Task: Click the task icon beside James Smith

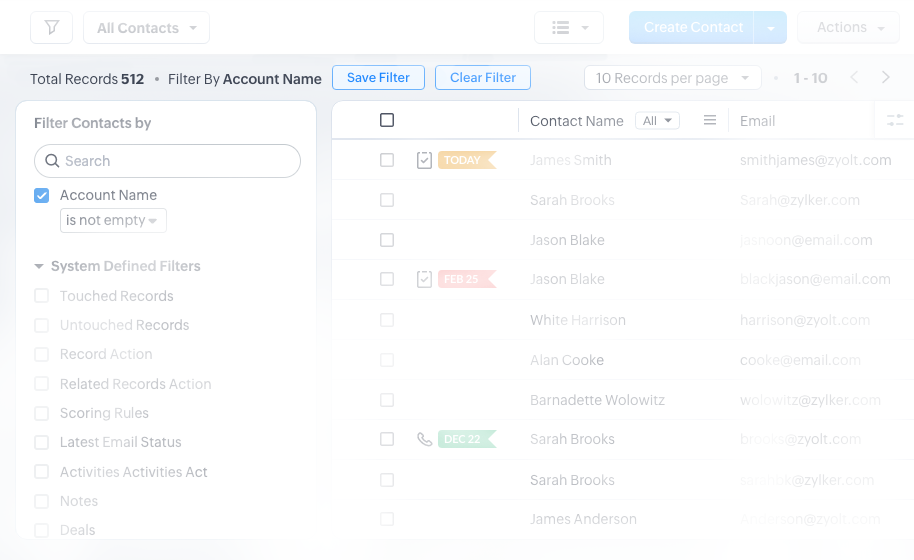Action: pyautogui.click(x=424, y=160)
